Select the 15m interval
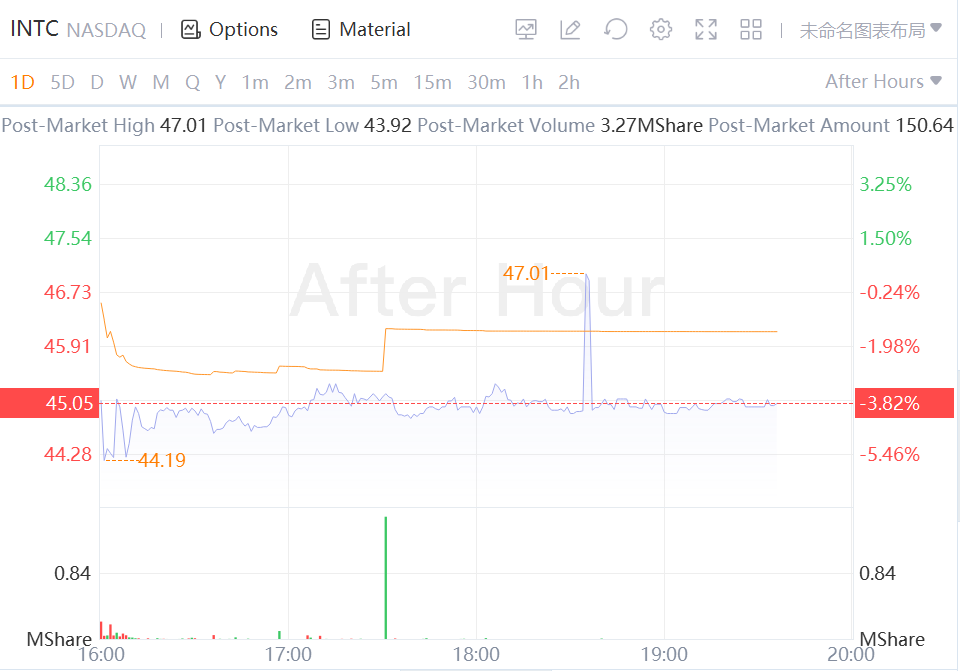 pyautogui.click(x=432, y=82)
